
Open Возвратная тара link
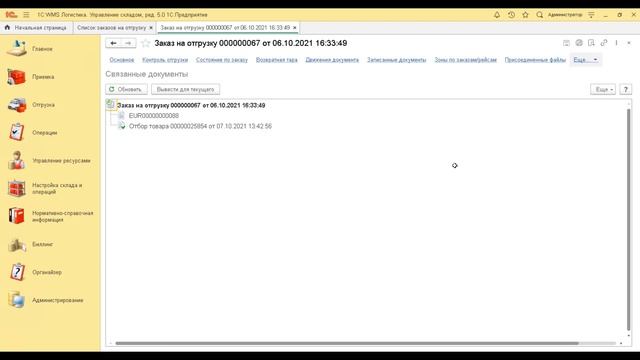click(276, 60)
